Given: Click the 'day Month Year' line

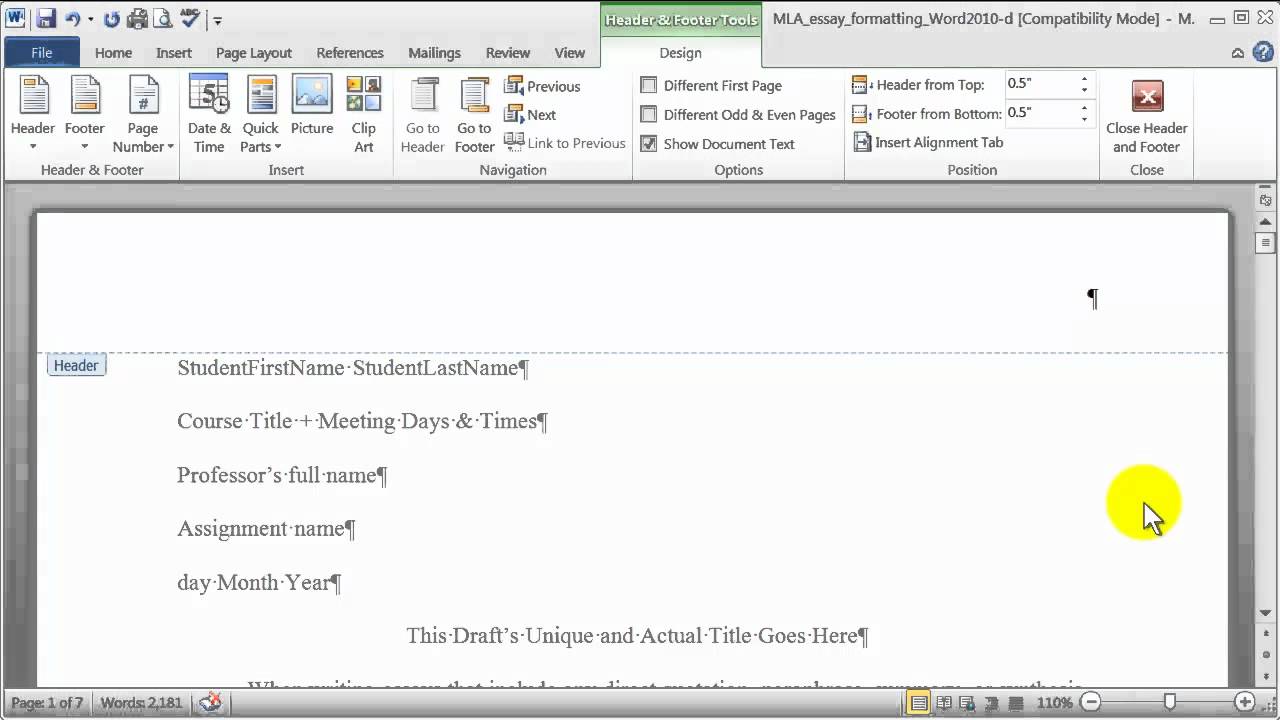Looking at the screenshot, I should 259,582.
